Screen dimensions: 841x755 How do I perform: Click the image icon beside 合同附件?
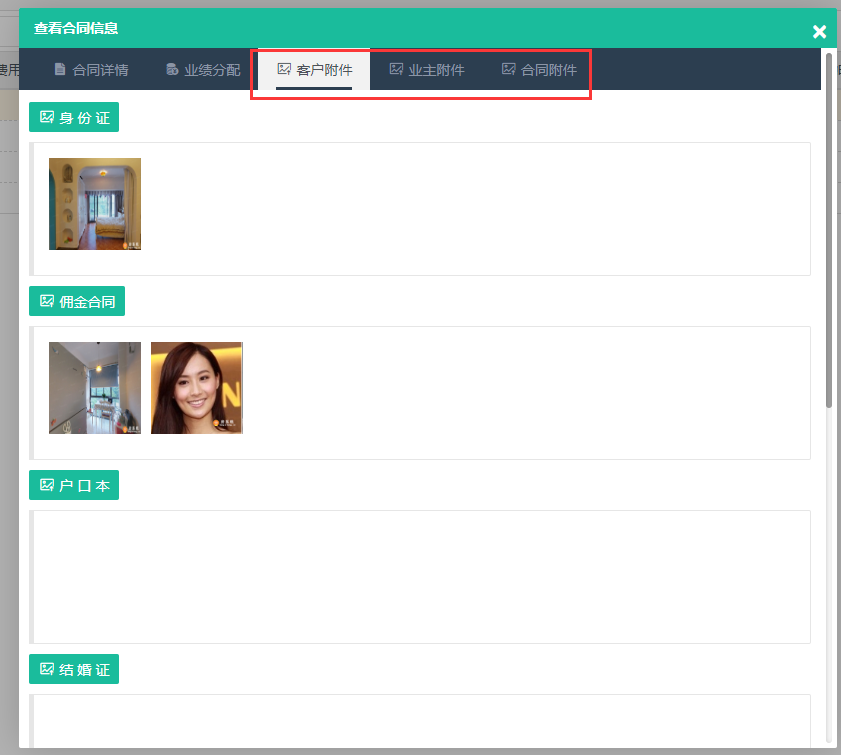[508, 69]
